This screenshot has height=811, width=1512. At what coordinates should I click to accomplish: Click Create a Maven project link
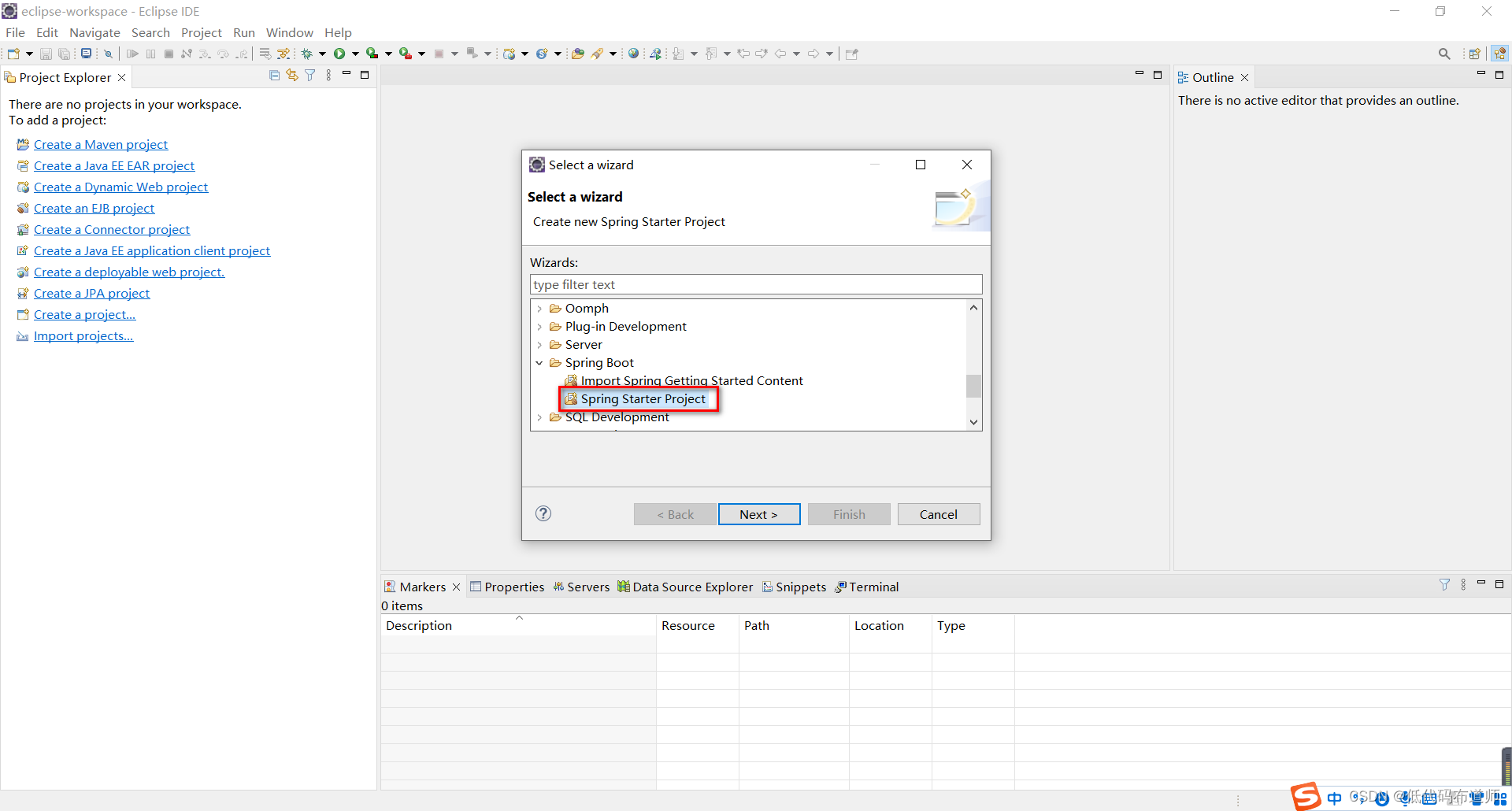[101, 144]
